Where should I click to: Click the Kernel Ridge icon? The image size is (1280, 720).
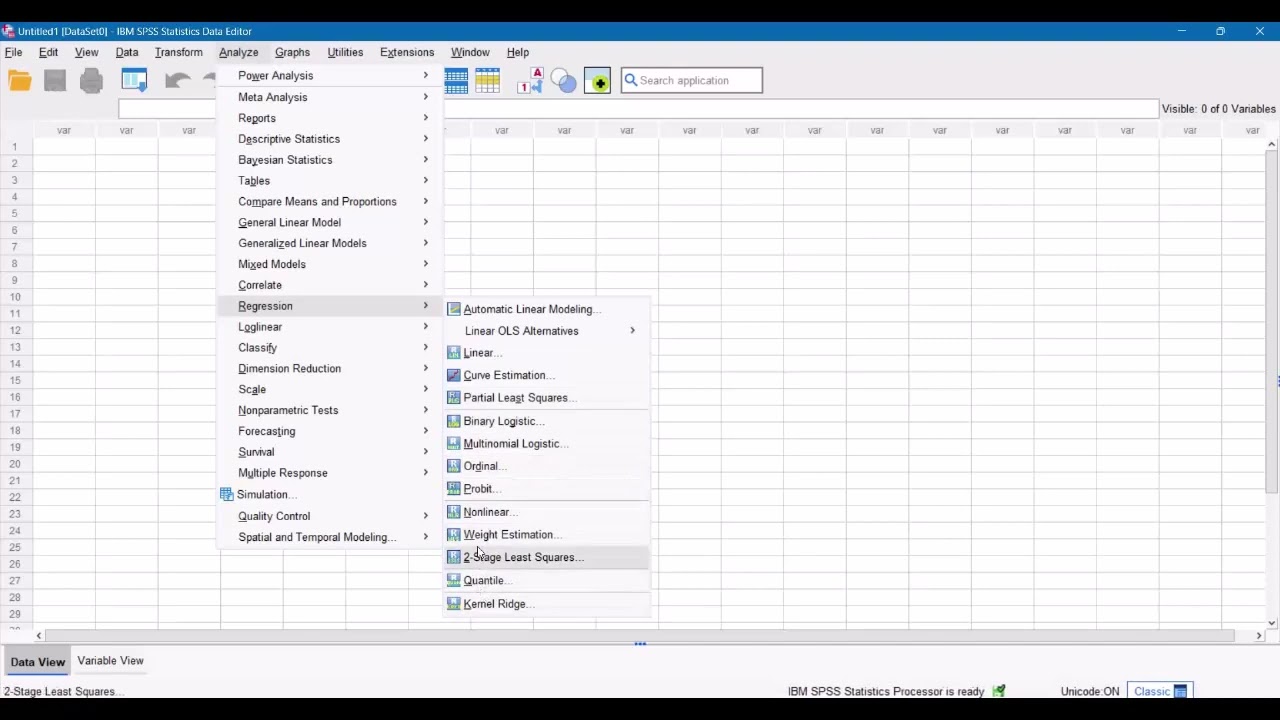pyautogui.click(x=454, y=604)
